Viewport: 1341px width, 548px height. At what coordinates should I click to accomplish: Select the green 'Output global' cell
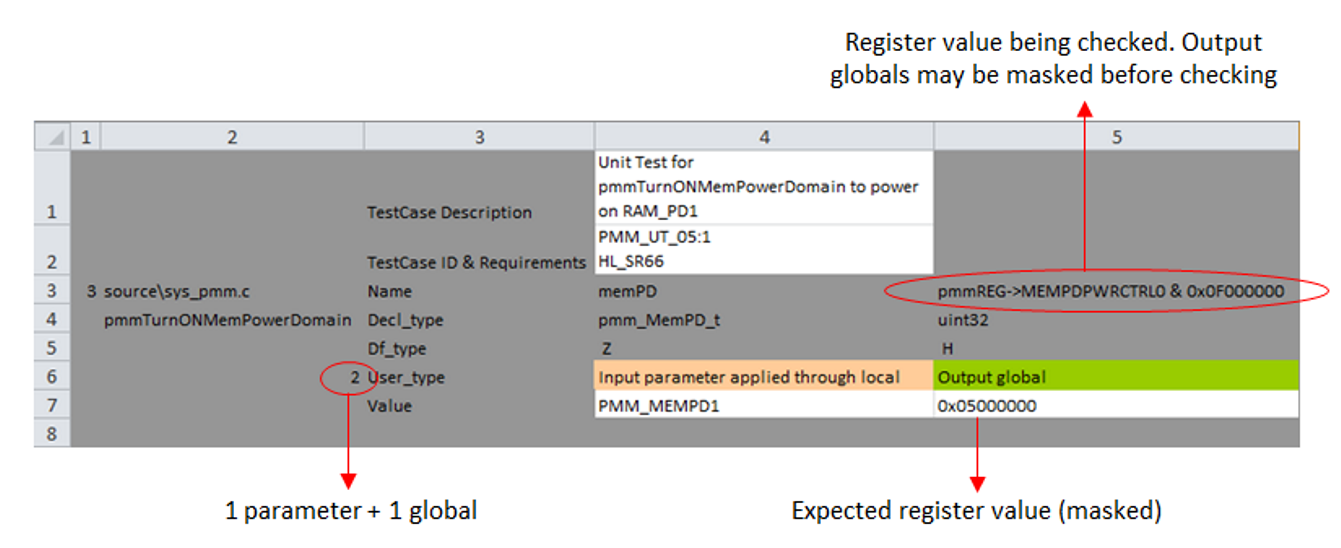[1116, 377]
